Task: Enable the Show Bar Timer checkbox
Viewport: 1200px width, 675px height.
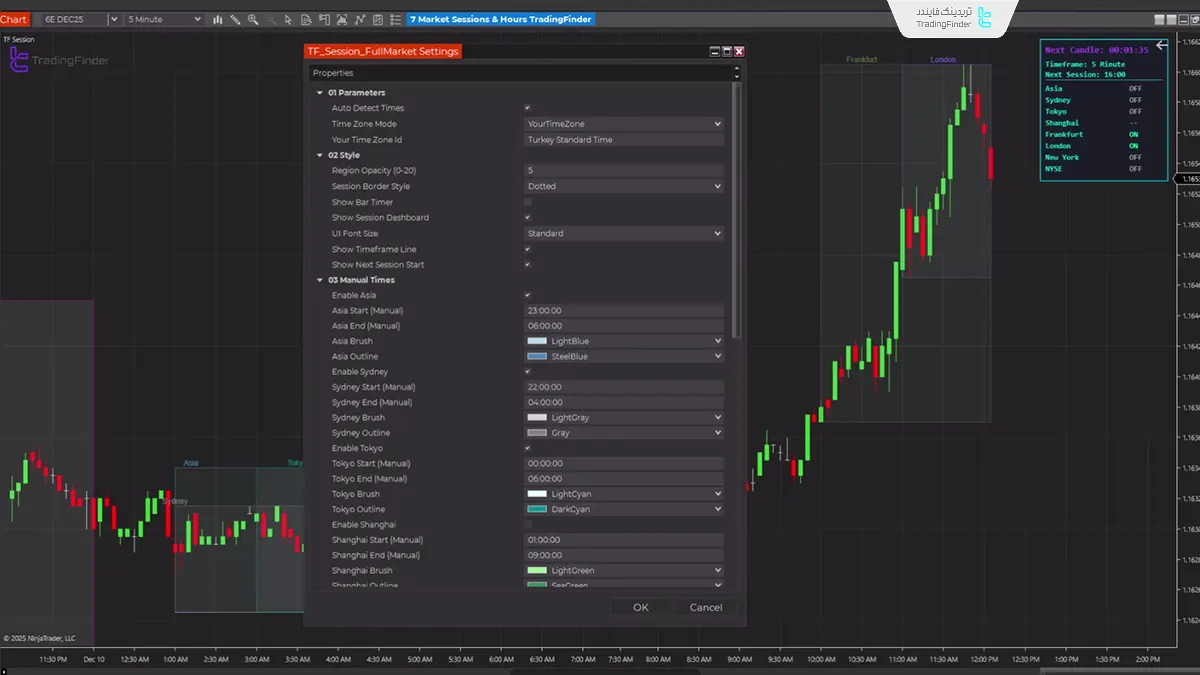Action: [x=527, y=202]
